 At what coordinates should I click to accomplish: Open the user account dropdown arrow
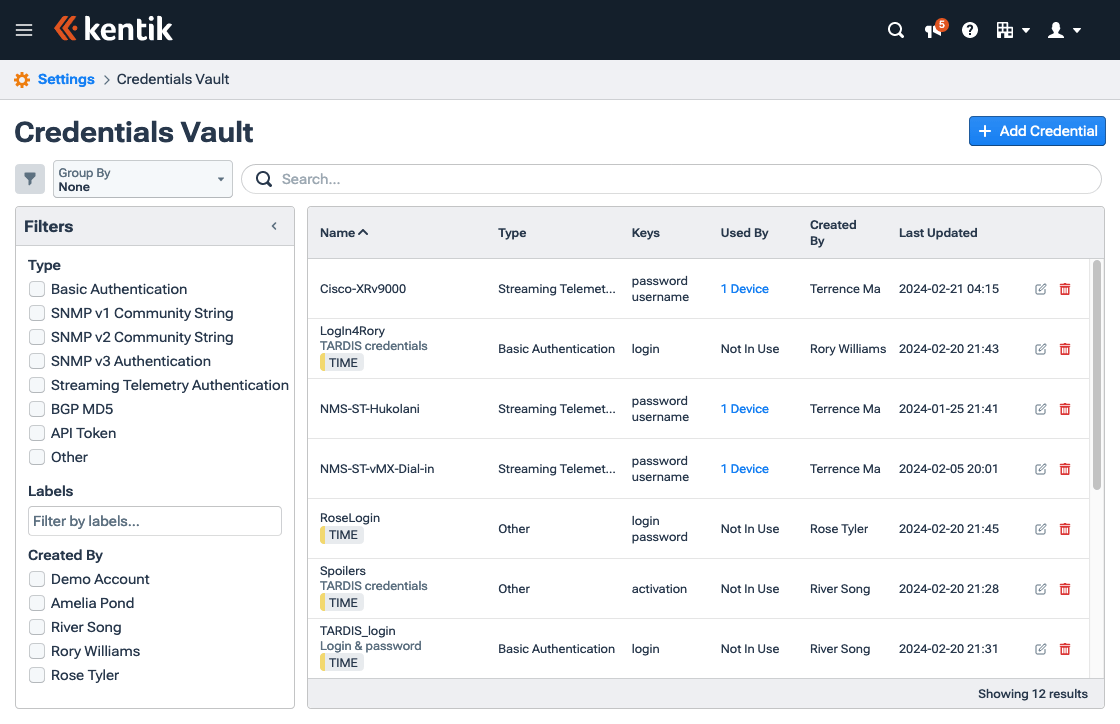pos(1077,30)
